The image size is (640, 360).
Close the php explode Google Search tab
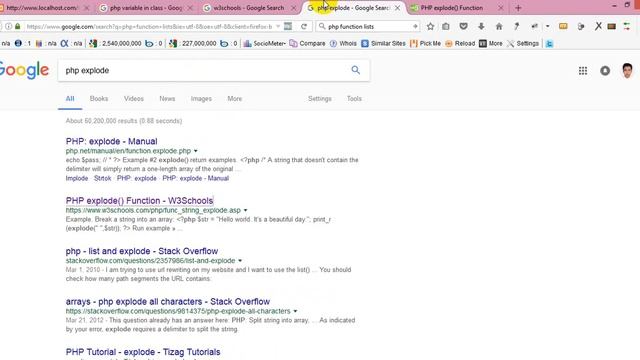[x=397, y=8]
